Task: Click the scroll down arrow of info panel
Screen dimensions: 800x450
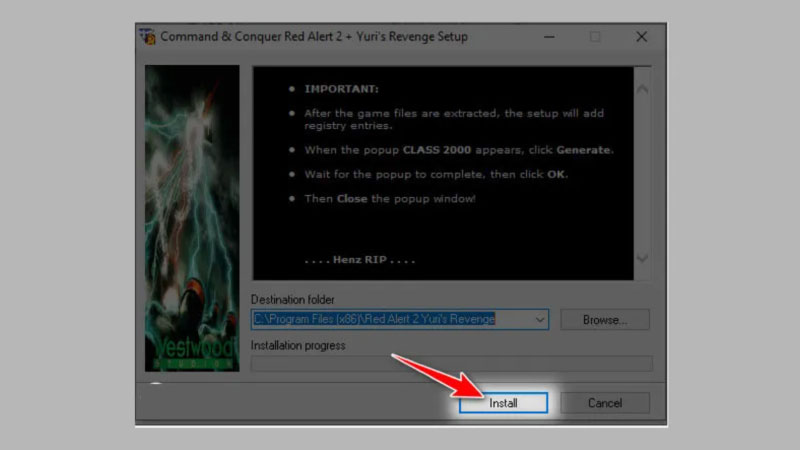Action: (642, 258)
